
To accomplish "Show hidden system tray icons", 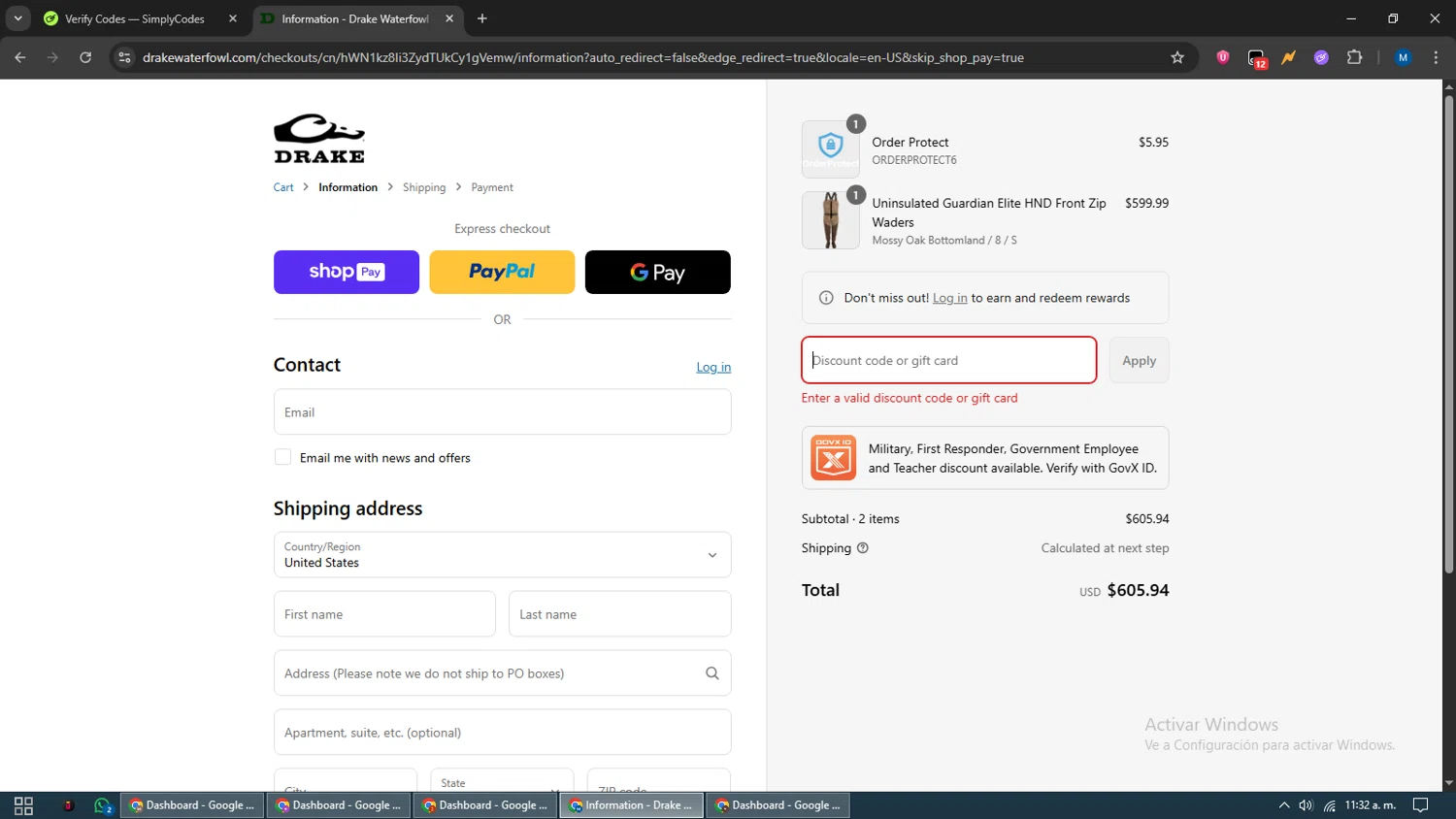I will point(1284,805).
